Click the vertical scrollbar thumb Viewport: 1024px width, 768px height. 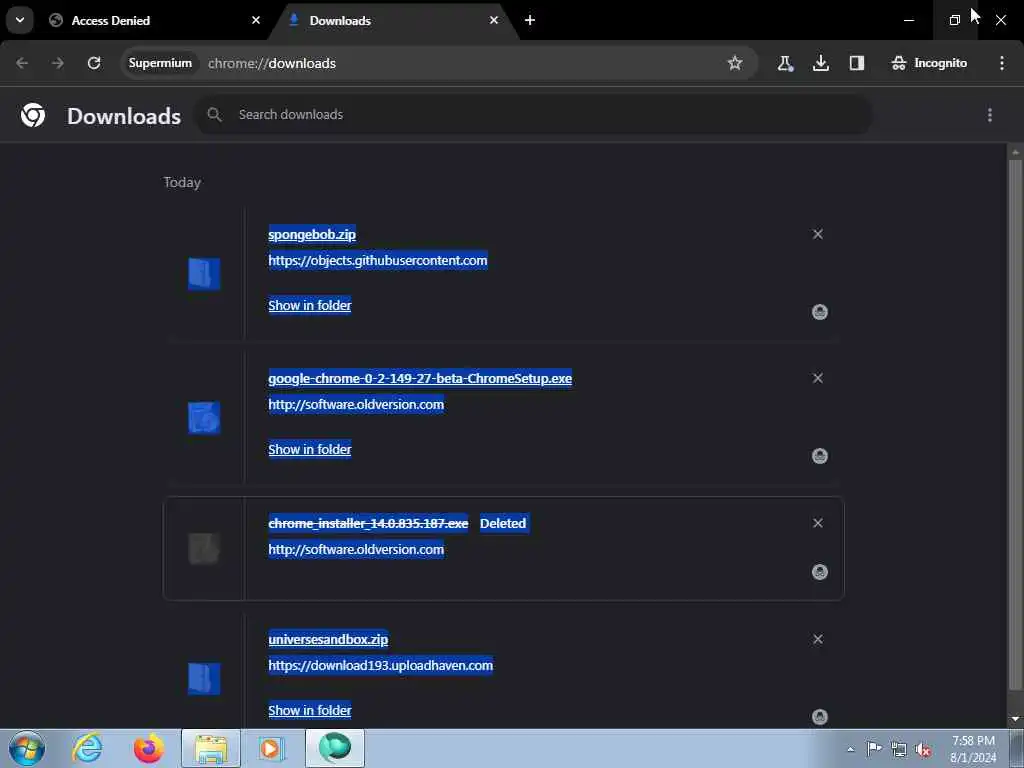coord(1015,423)
